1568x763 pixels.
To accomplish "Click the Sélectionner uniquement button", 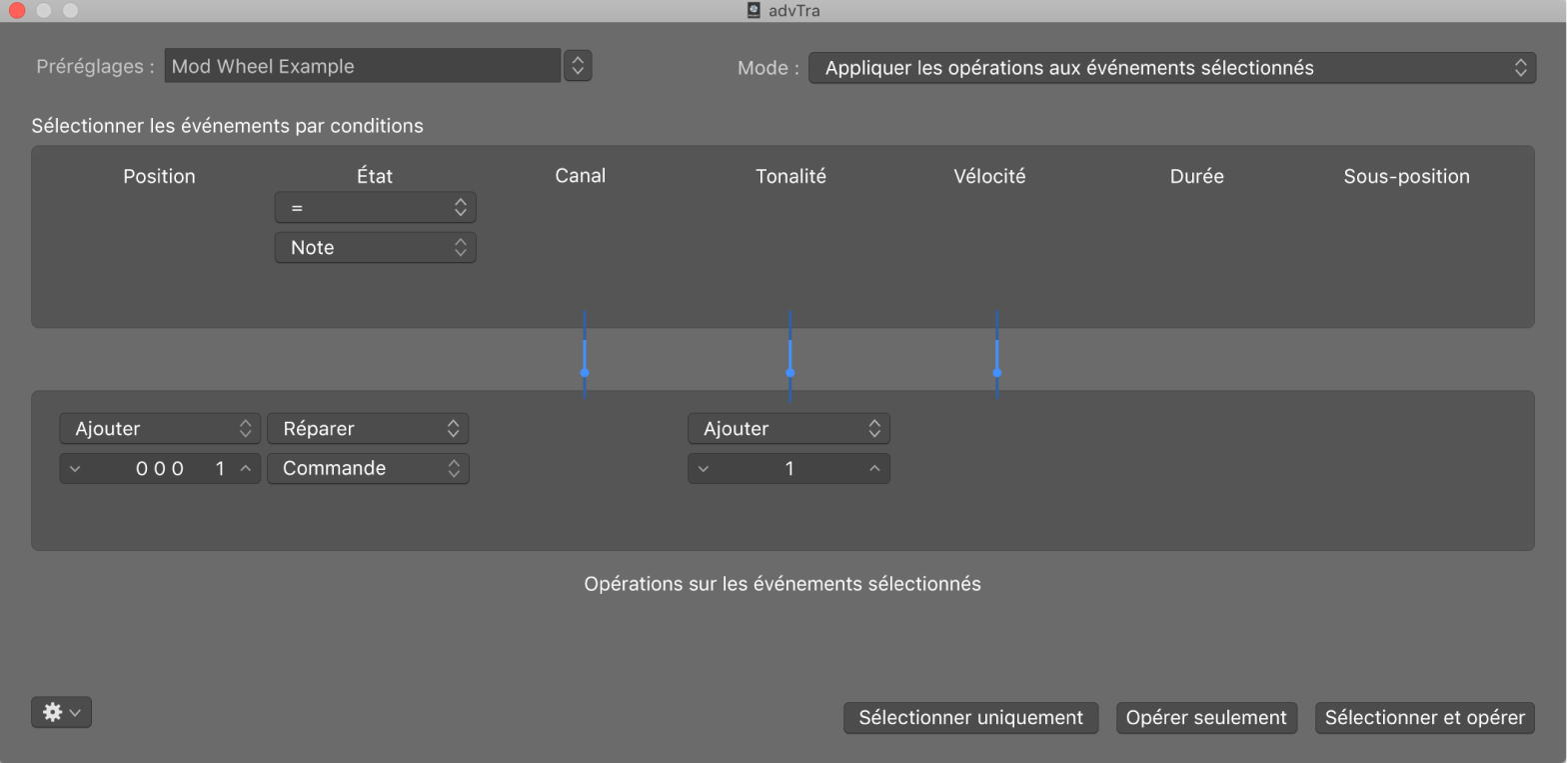I will pos(970,718).
